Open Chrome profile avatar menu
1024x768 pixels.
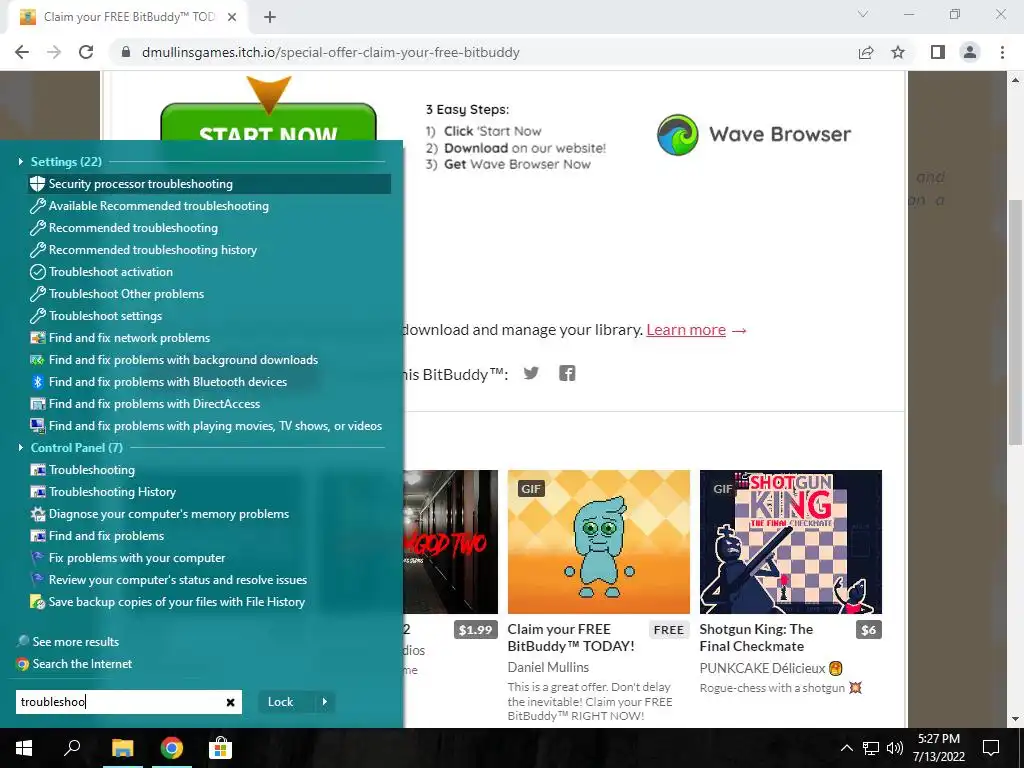(x=970, y=52)
